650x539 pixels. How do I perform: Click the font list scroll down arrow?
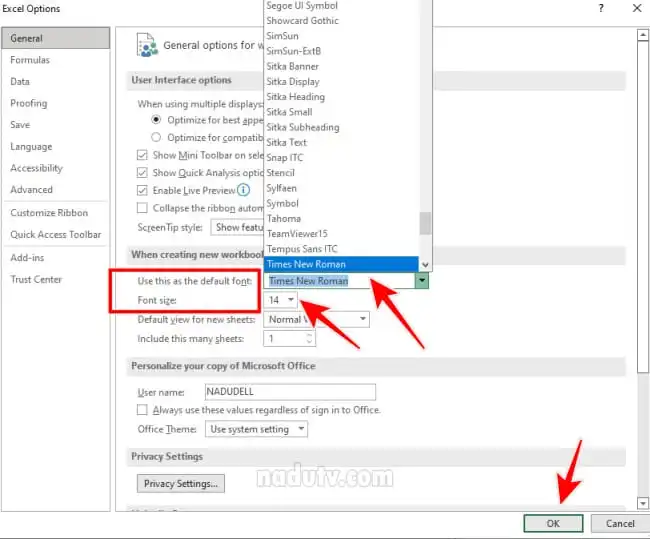[x=425, y=265]
